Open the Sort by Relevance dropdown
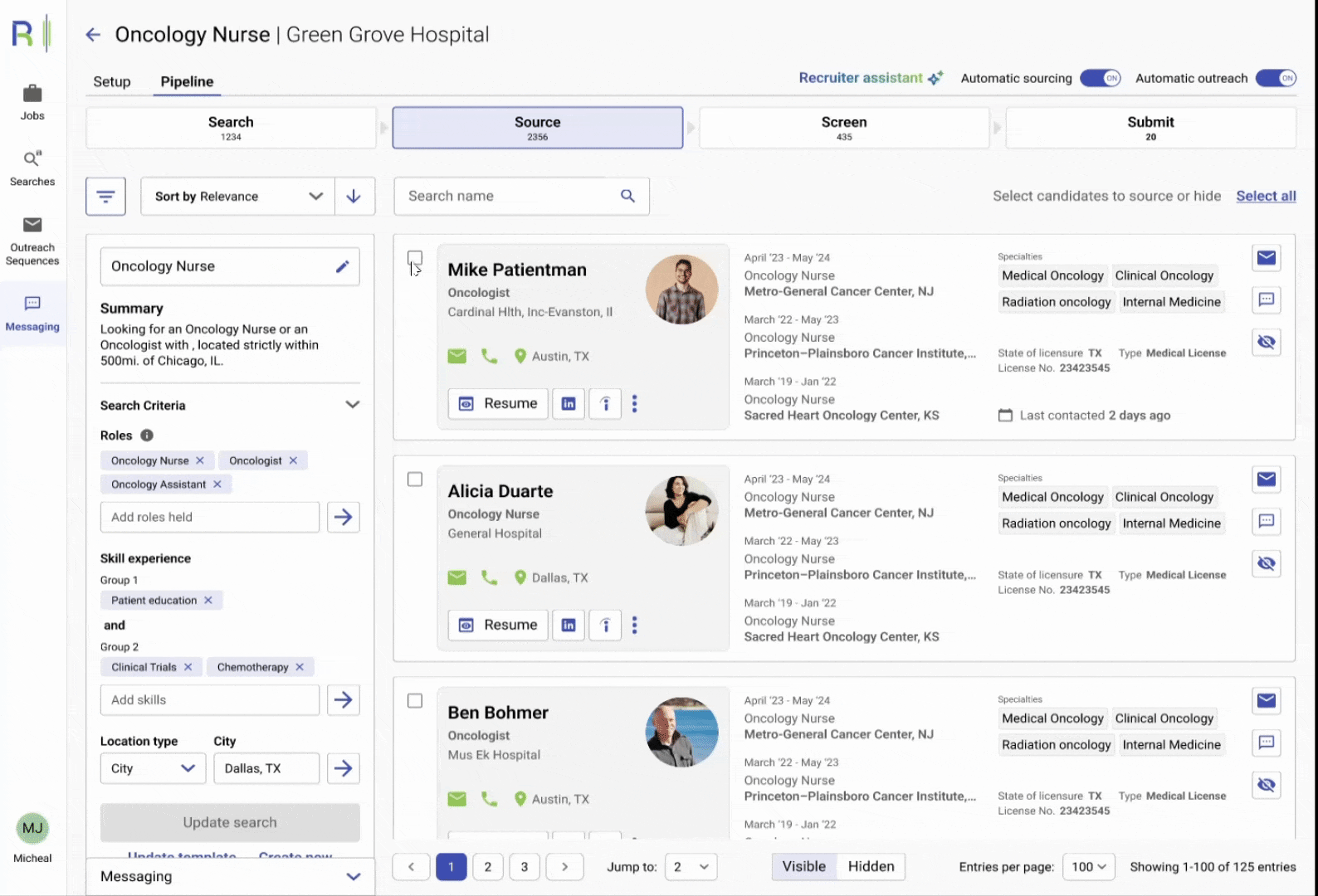Image resolution: width=1318 pixels, height=896 pixels. 238,197
